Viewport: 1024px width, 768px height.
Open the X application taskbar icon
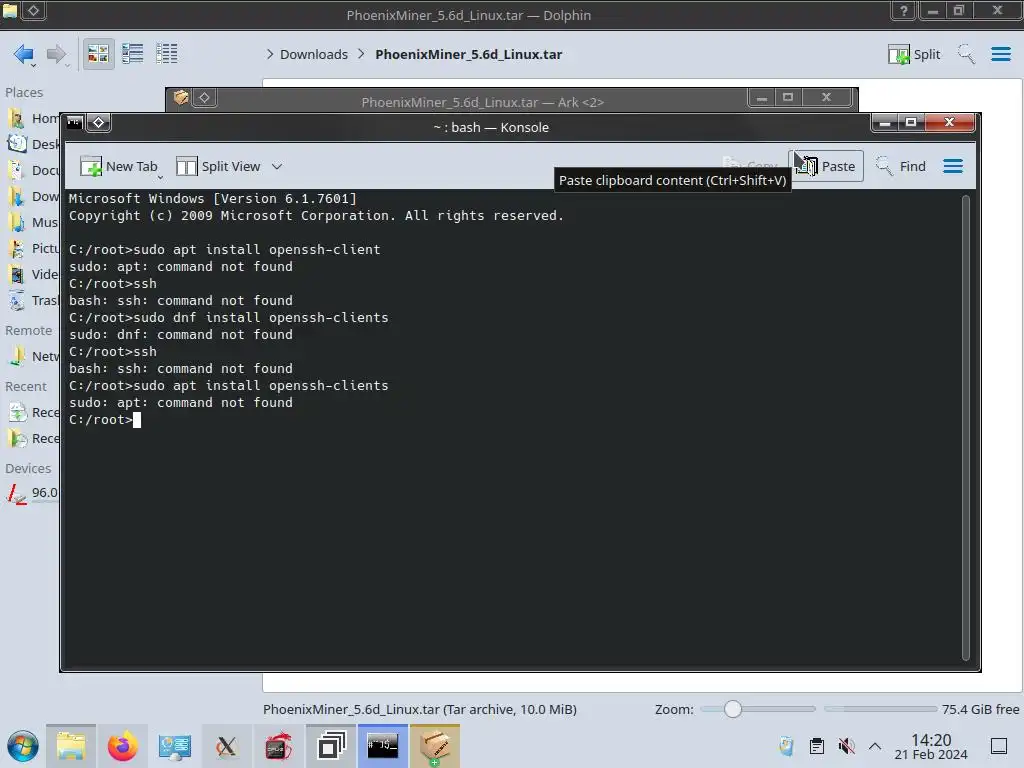click(227, 746)
